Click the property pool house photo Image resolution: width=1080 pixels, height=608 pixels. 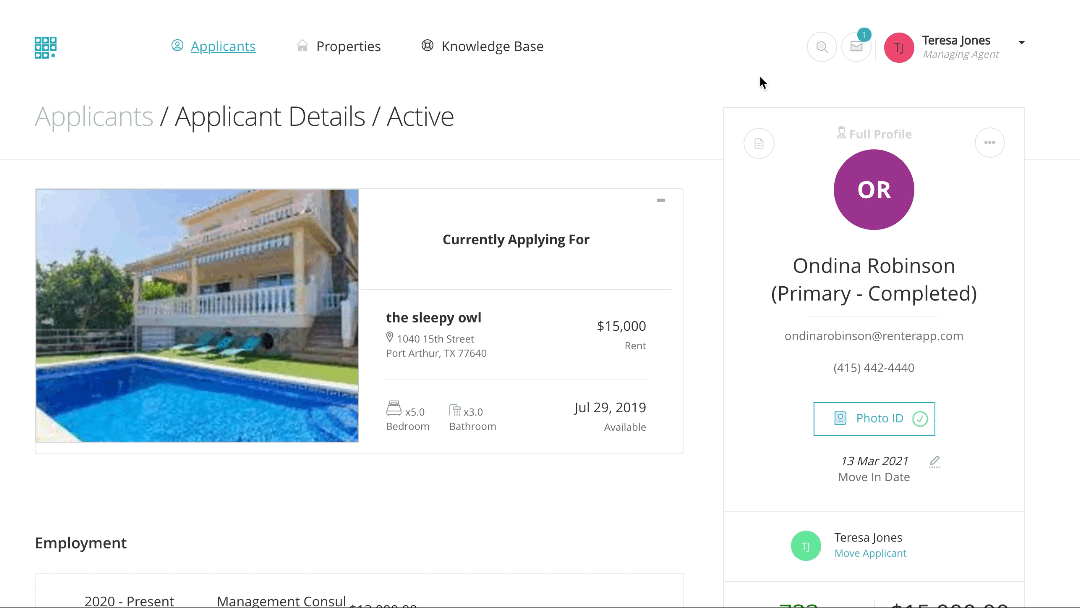197,316
